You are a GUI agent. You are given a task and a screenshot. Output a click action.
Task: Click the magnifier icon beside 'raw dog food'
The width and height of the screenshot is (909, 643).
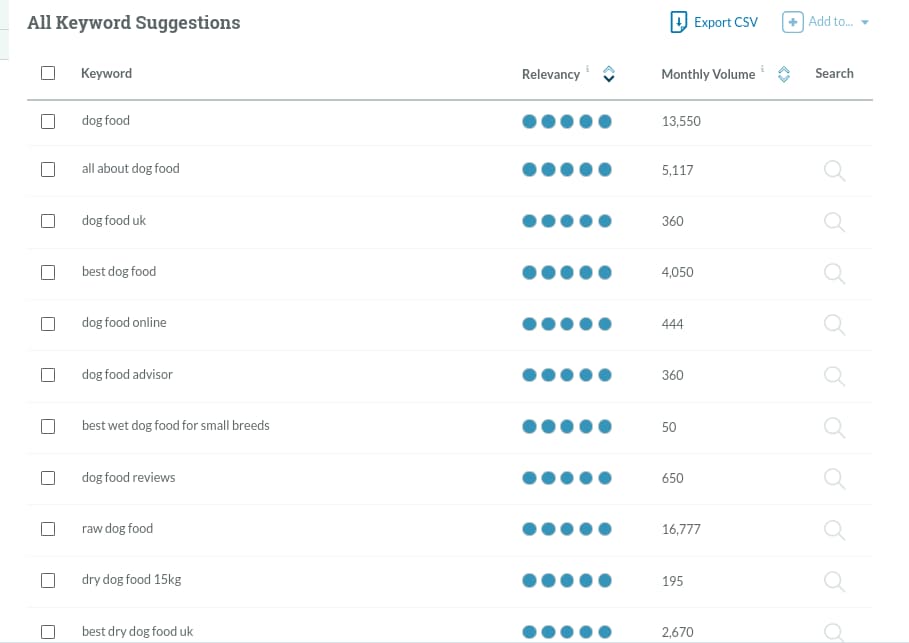(x=835, y=530)
